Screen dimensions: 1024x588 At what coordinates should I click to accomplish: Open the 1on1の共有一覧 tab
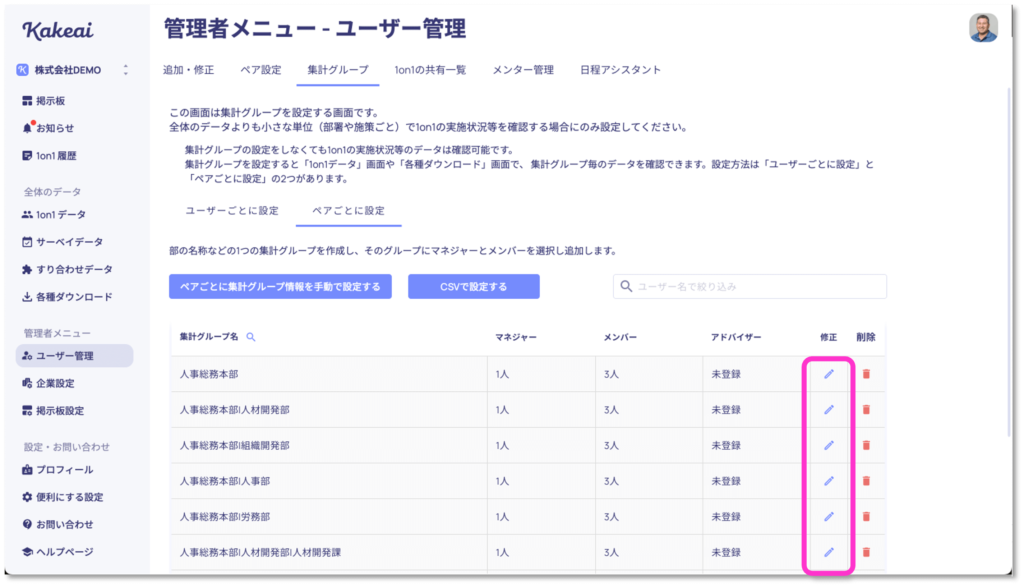point(430,70)
